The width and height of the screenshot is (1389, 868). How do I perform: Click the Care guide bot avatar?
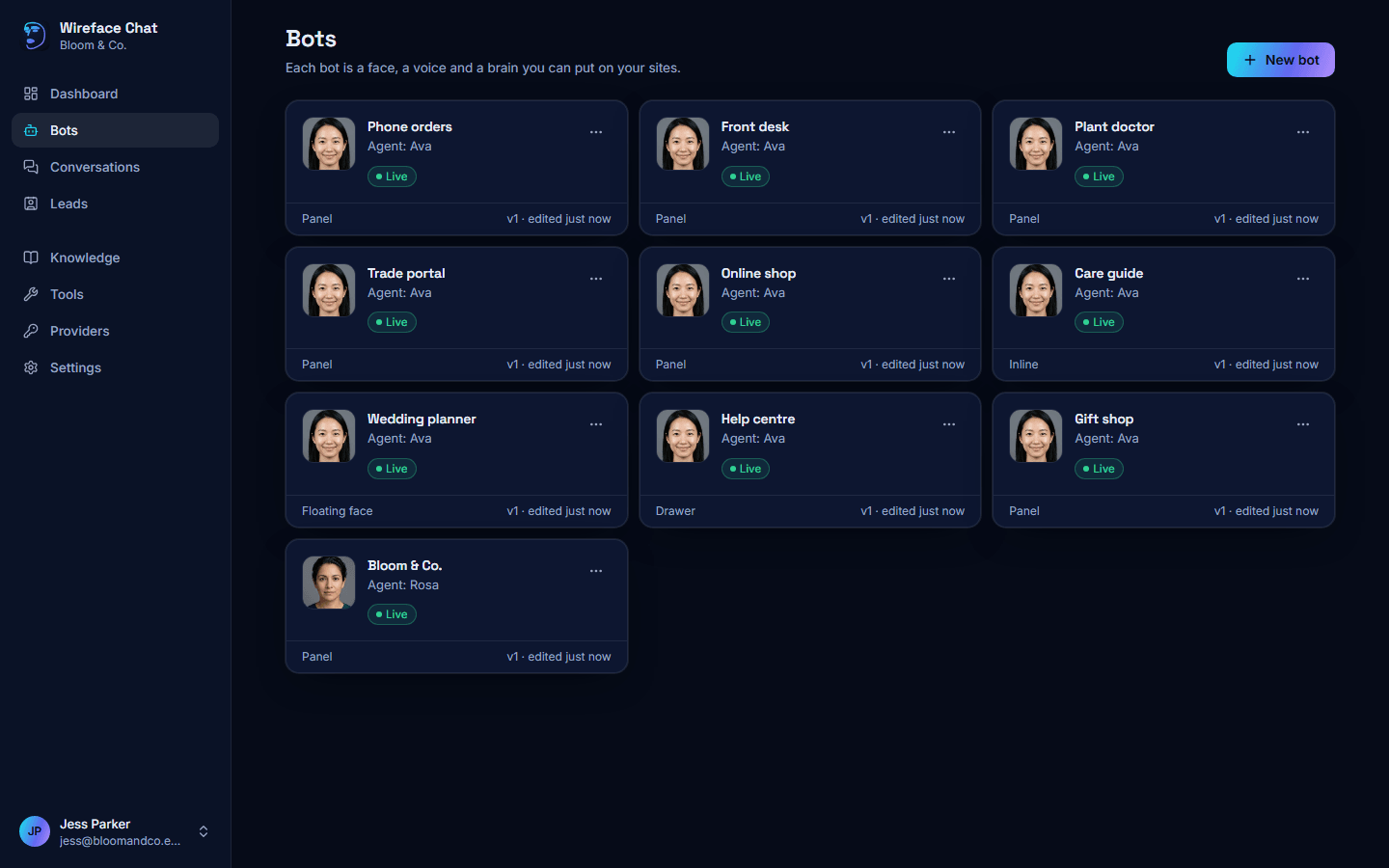pyautogui.click(x=1036, y=290)
